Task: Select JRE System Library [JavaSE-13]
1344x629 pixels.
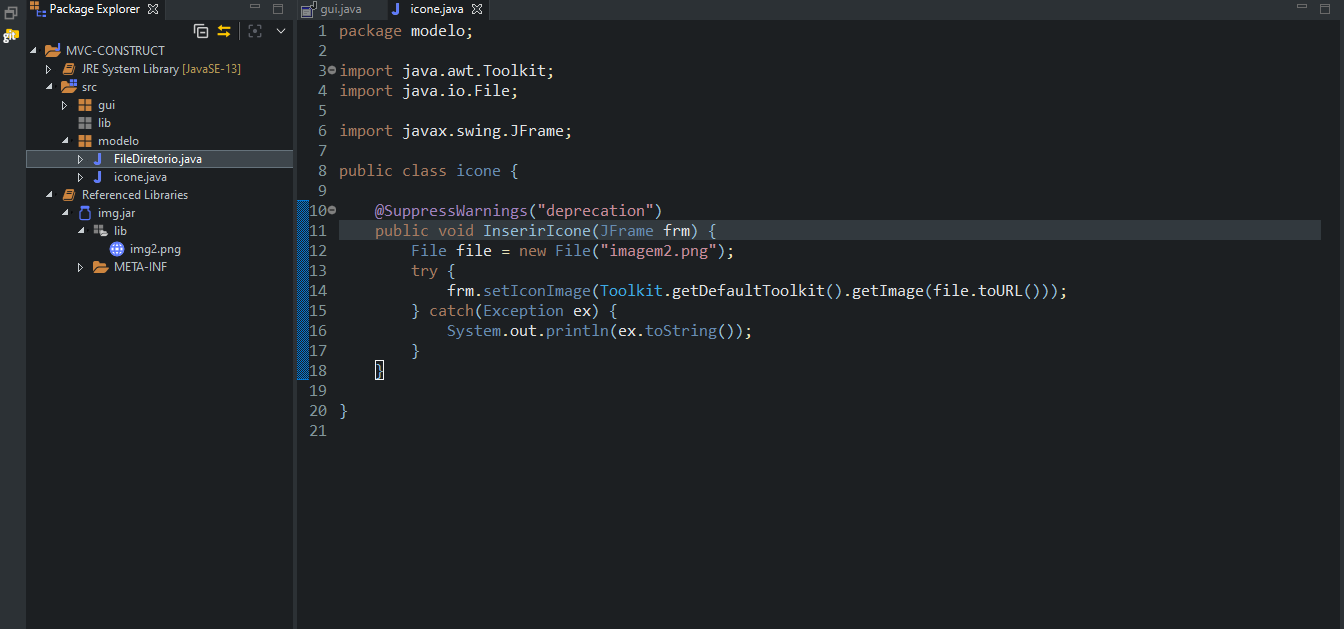Action: [161, 69]
